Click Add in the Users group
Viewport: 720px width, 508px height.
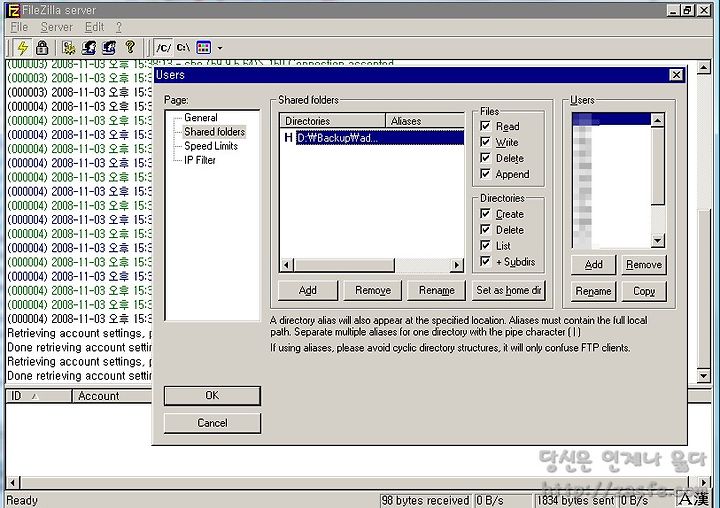(x=594, y=265)
